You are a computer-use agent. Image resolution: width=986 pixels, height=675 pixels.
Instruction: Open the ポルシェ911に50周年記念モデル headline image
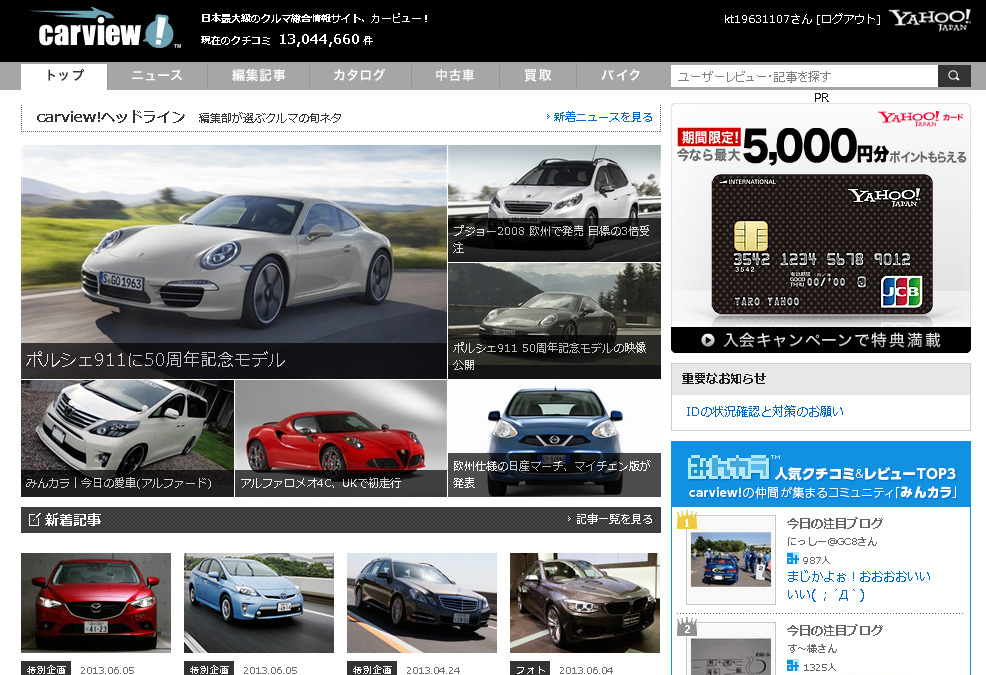(234, 262)
